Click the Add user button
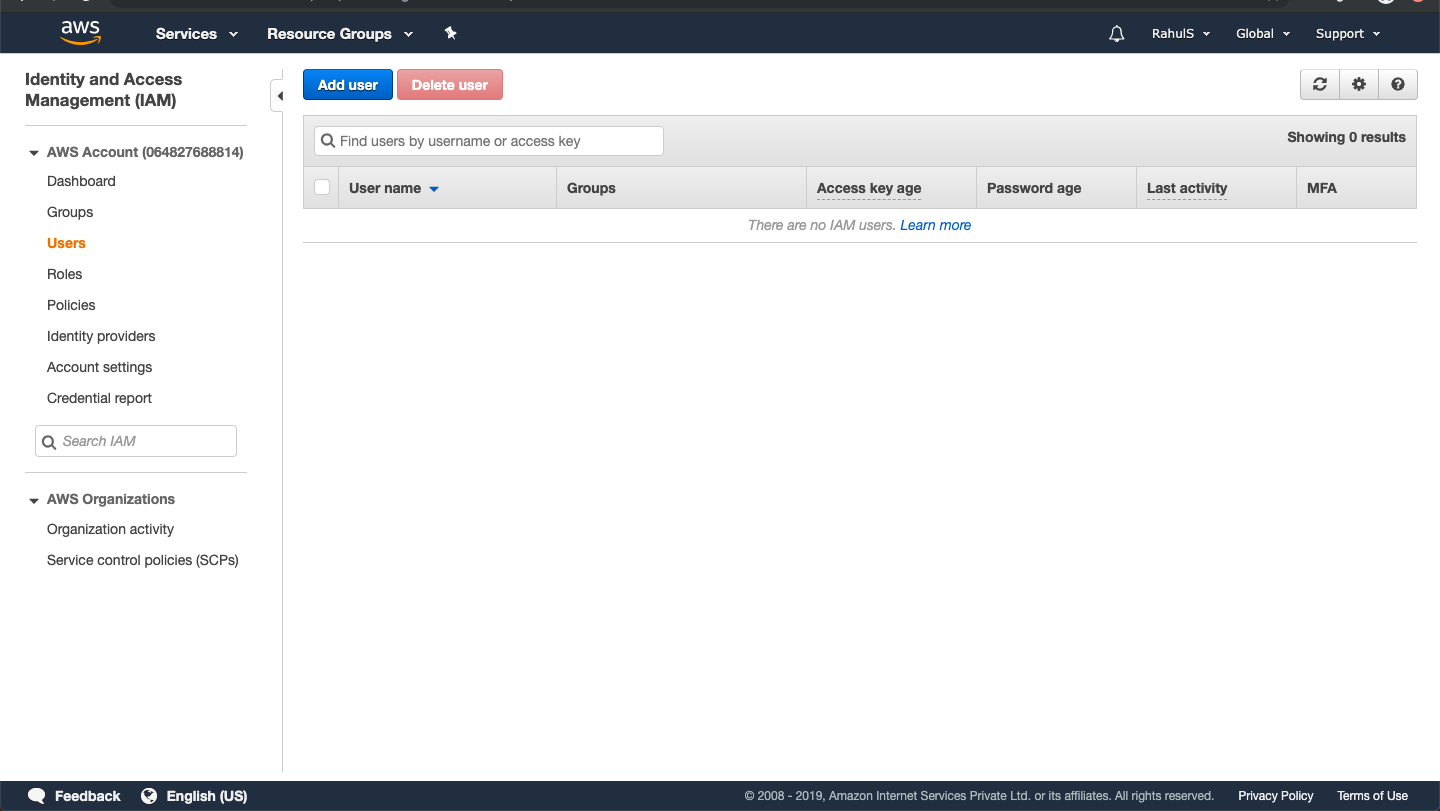Image resolution: width=1440 pixels, height=811 pixels. [347, 84]
